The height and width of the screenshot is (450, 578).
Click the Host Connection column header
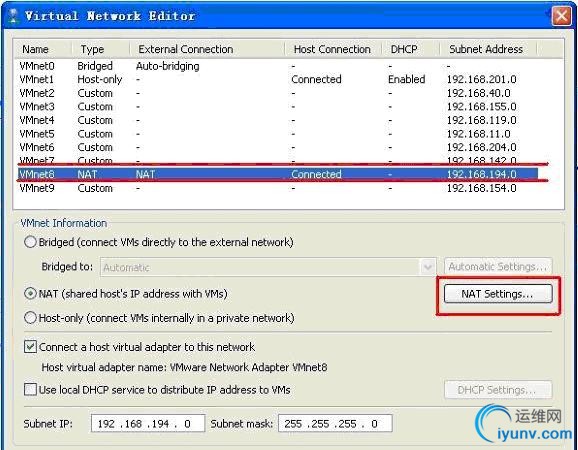(x=333, y=49)
